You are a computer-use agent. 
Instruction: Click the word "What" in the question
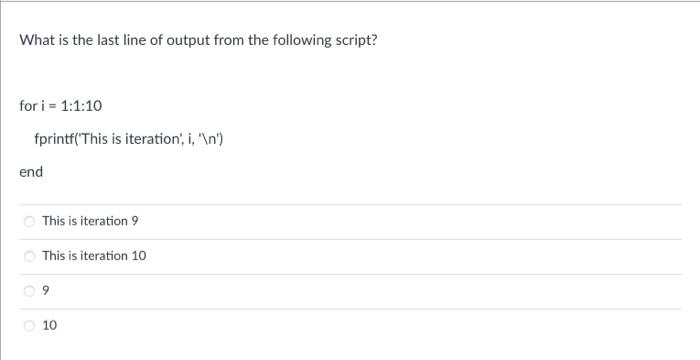pyautogui.click(x=37, y=40)
